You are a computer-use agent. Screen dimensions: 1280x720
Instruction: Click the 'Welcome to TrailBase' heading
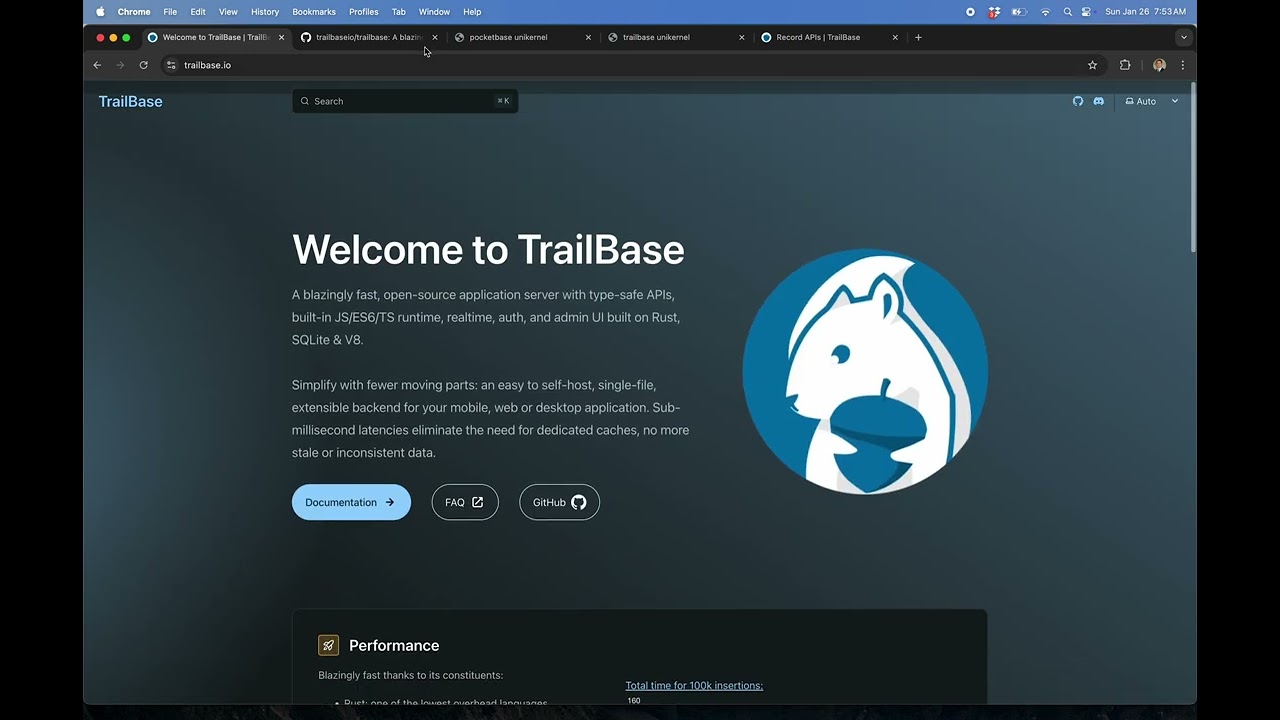[488, 249]
